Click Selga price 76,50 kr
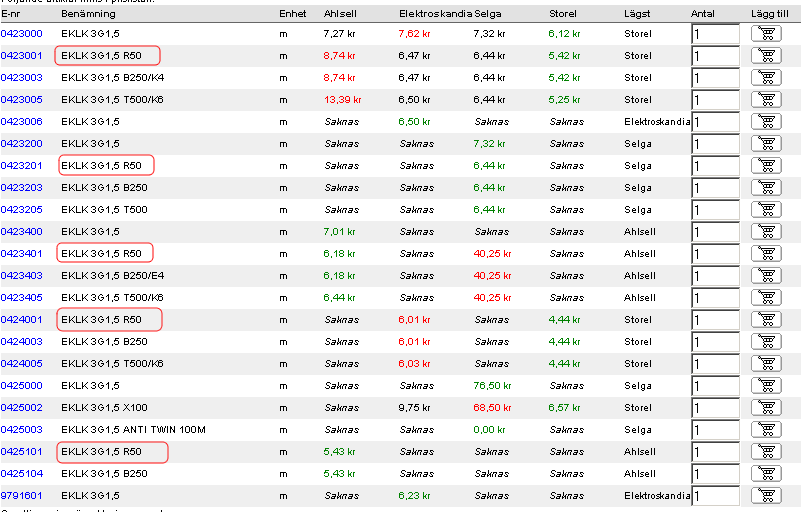Image resolution: width=807 pixels, height=512 pixels. point(492,386)
